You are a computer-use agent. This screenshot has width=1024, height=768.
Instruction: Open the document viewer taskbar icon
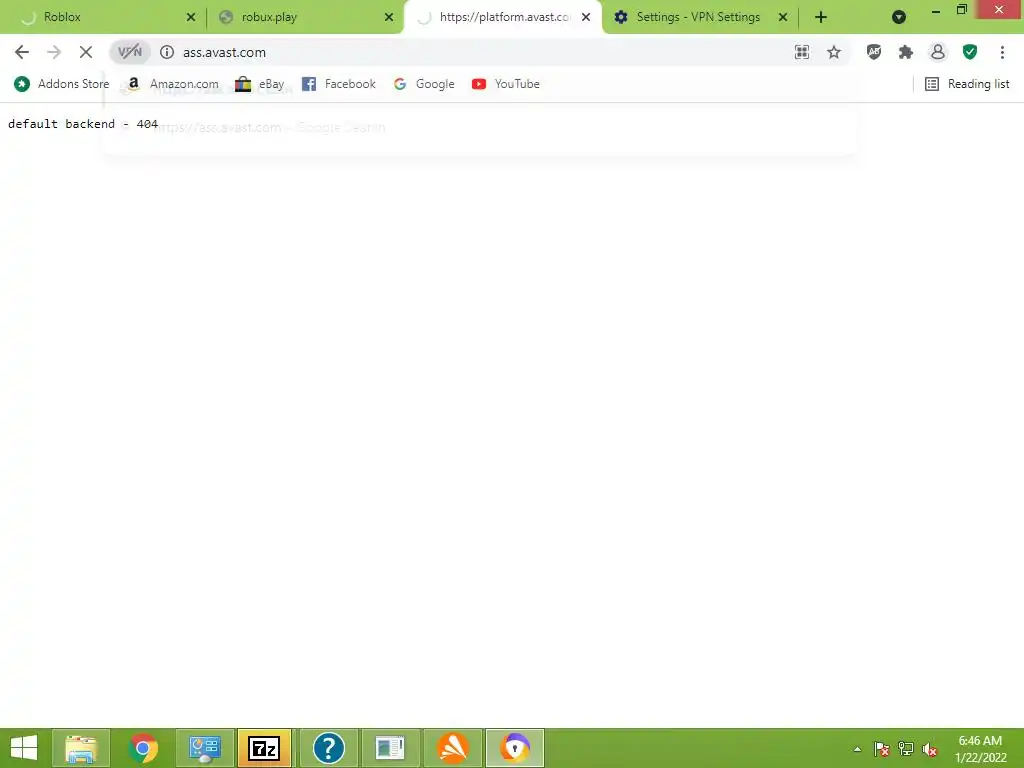click(391, 748)
